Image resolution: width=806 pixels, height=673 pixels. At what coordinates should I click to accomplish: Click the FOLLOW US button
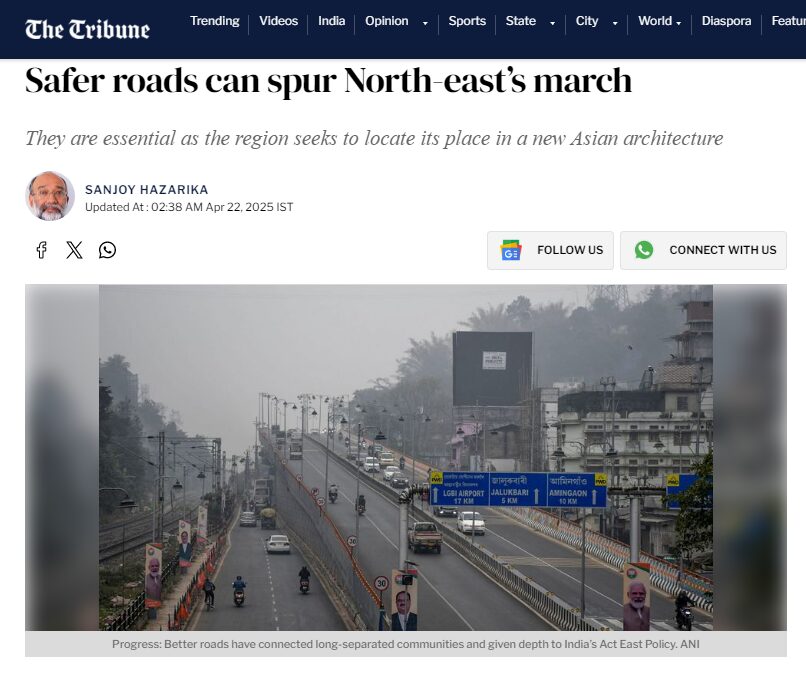(x=551, y=250)
